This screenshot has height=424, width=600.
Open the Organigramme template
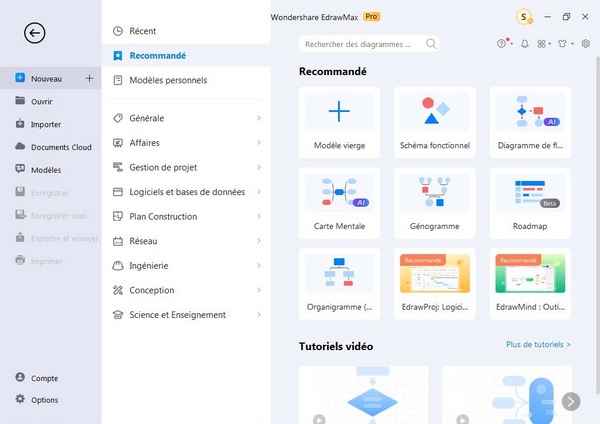coord(339,284)
